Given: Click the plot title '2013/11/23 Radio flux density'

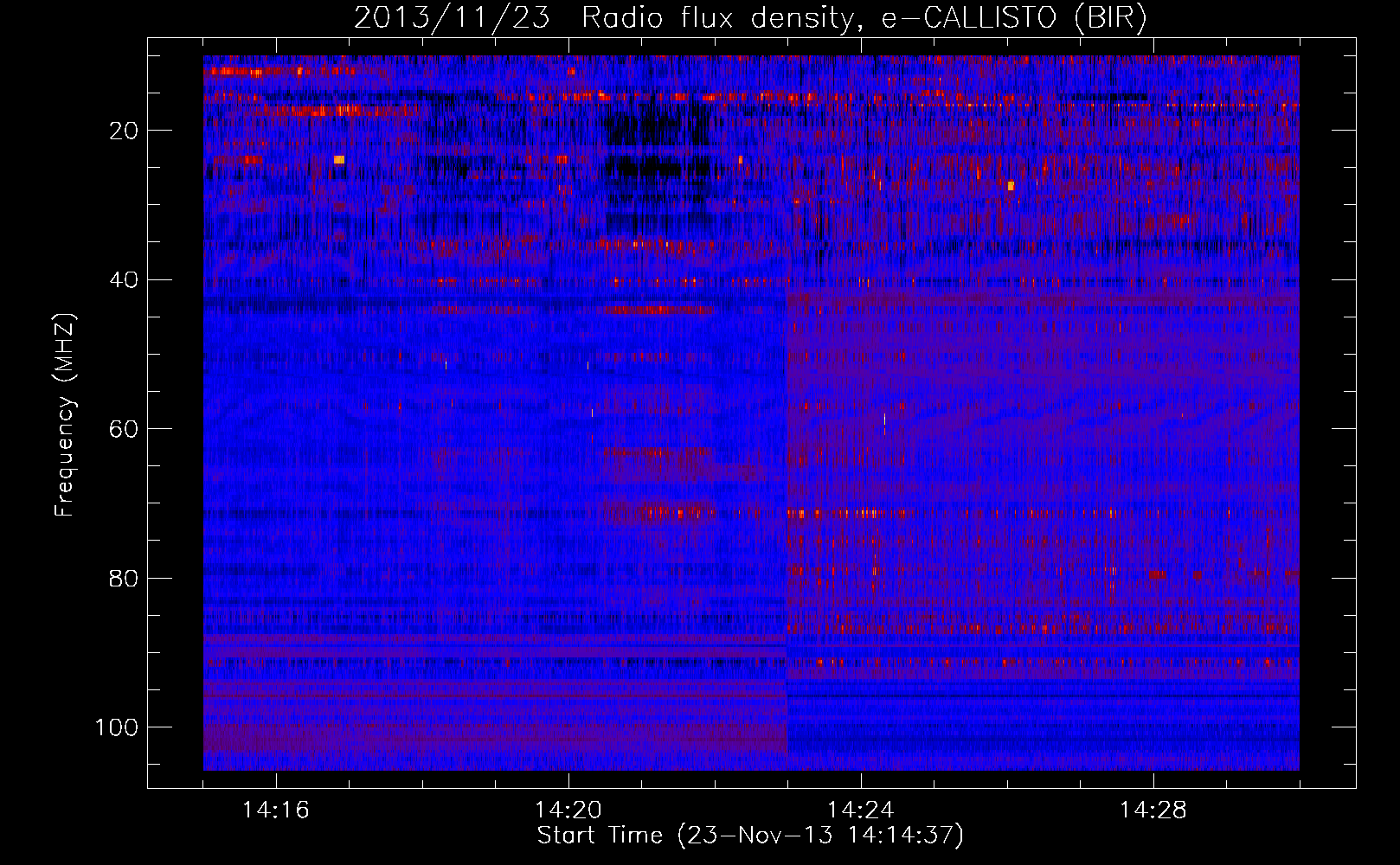Looking at the screenshot, I should [750, 18].
